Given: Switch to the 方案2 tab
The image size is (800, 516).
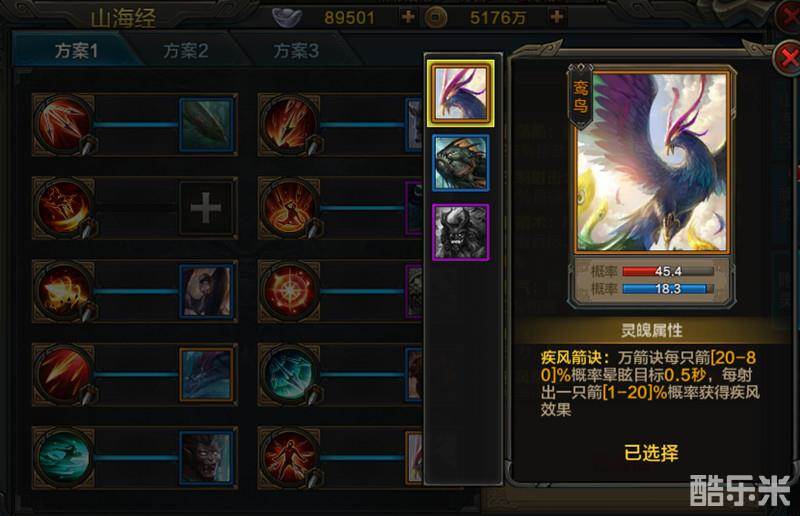Looking at the screenshot, I should 186,51.
